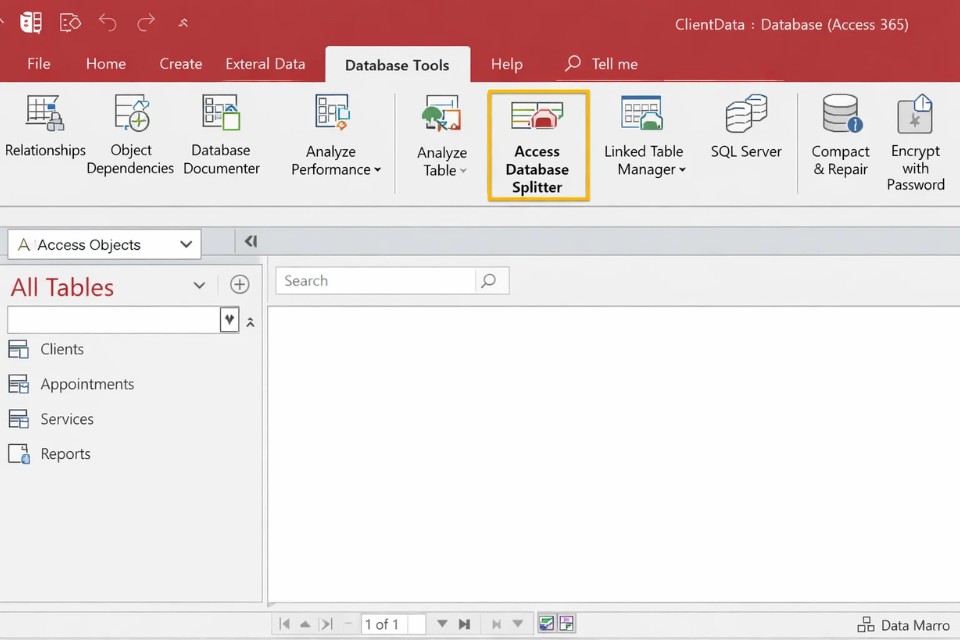960x640 pixels.
Task: Open the Access Objects combo box
Action: pyautogui.click(x=104, y=244)
